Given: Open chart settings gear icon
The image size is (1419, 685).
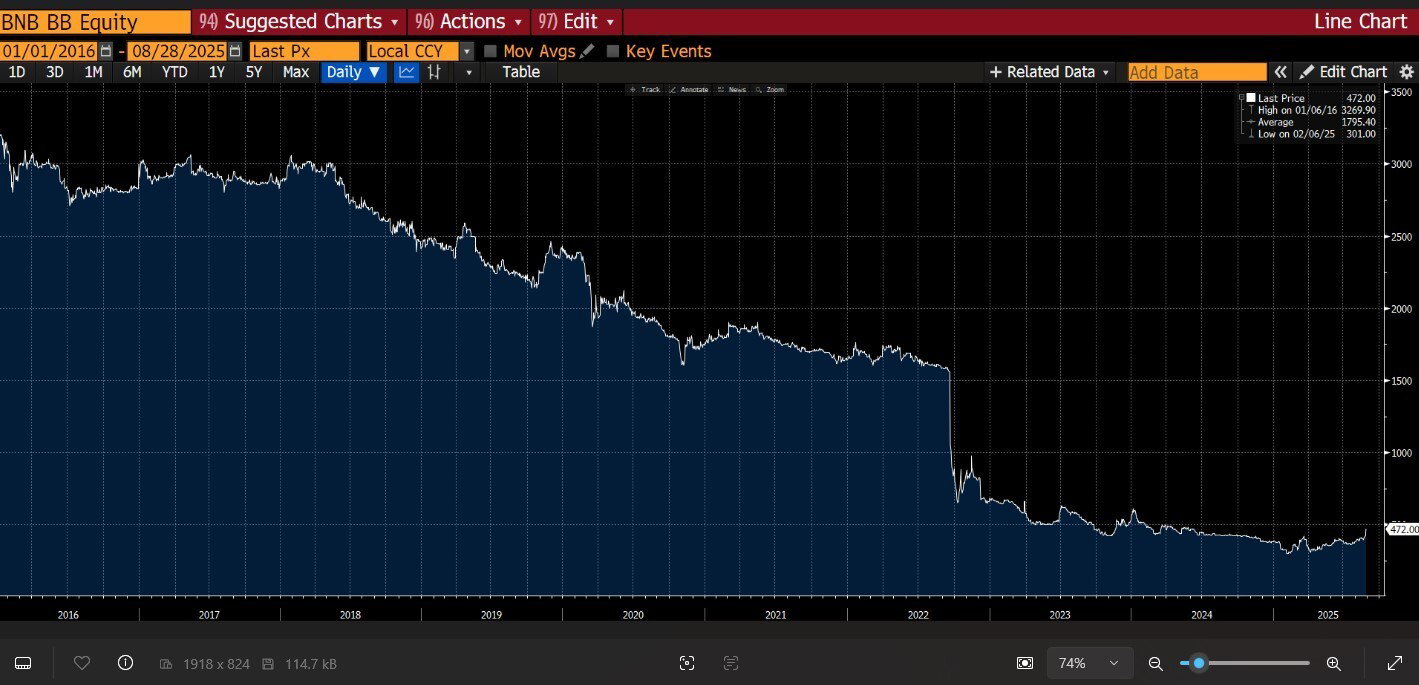Looking at the screenshot, I should 1406,72.
